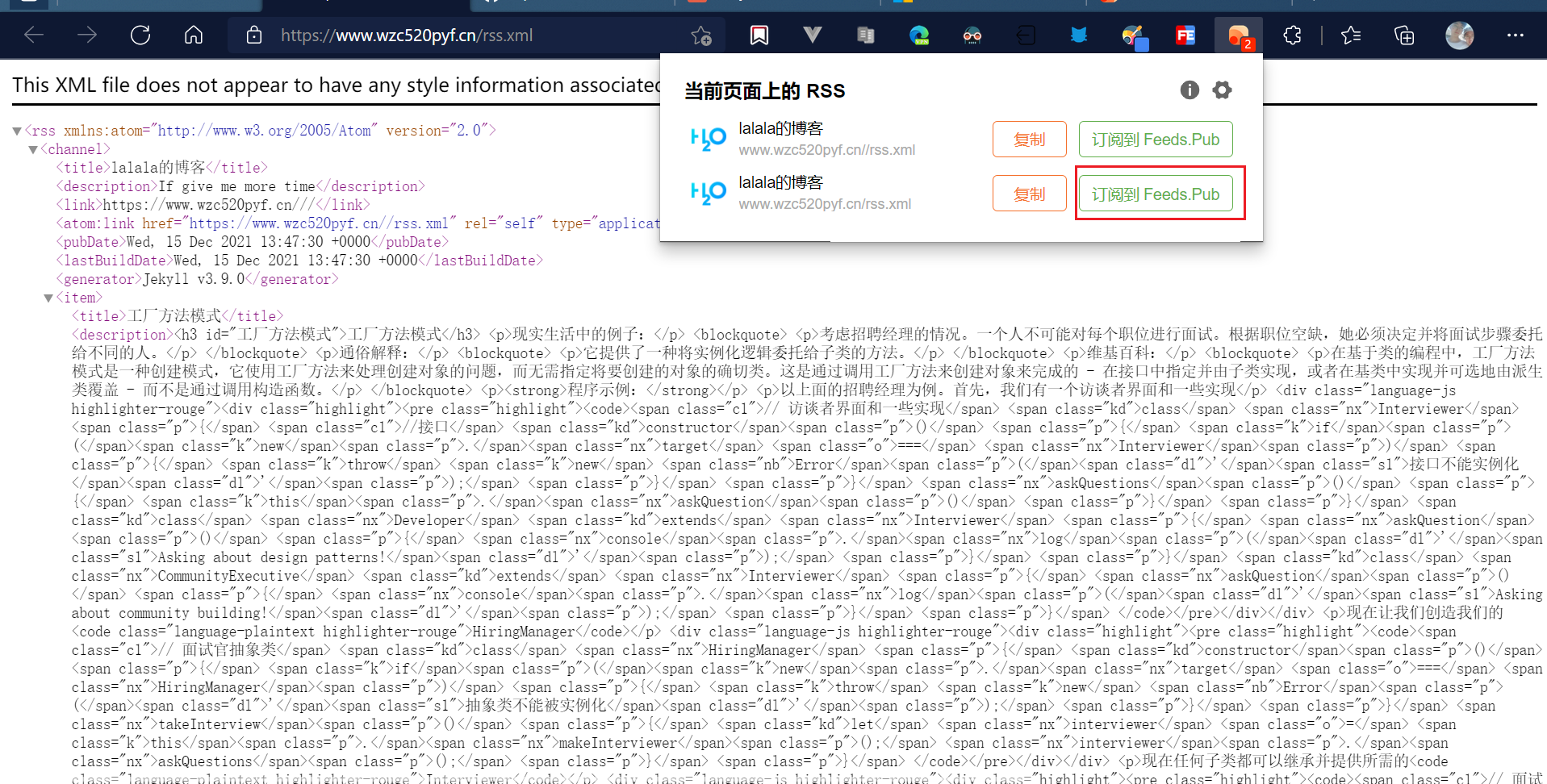1547x784 pixels.
Task: Open the Collections panel
Action: coord(1404,35)
